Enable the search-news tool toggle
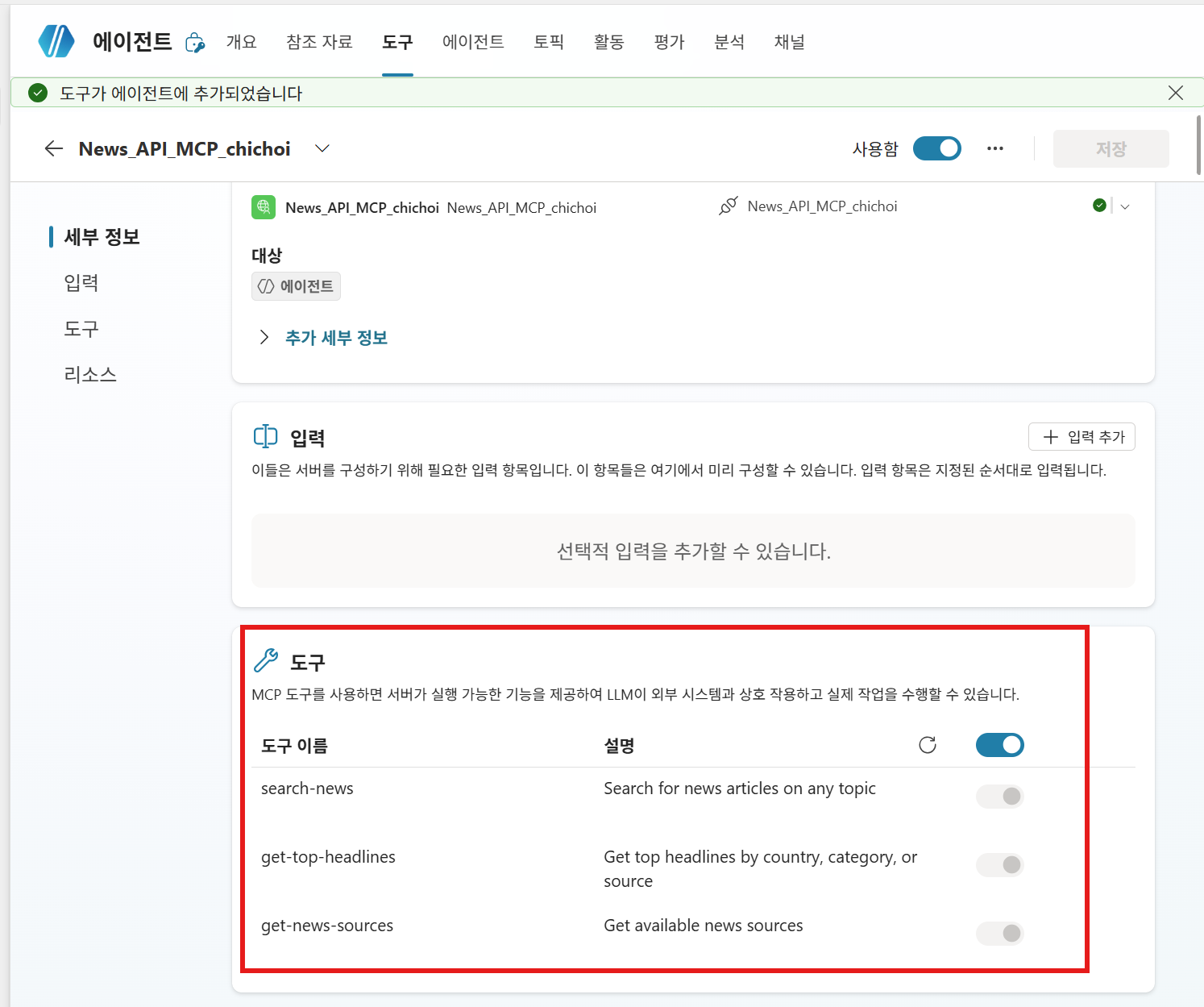This screenshot has height=1007, width=1204. click(x=999, y=797)
